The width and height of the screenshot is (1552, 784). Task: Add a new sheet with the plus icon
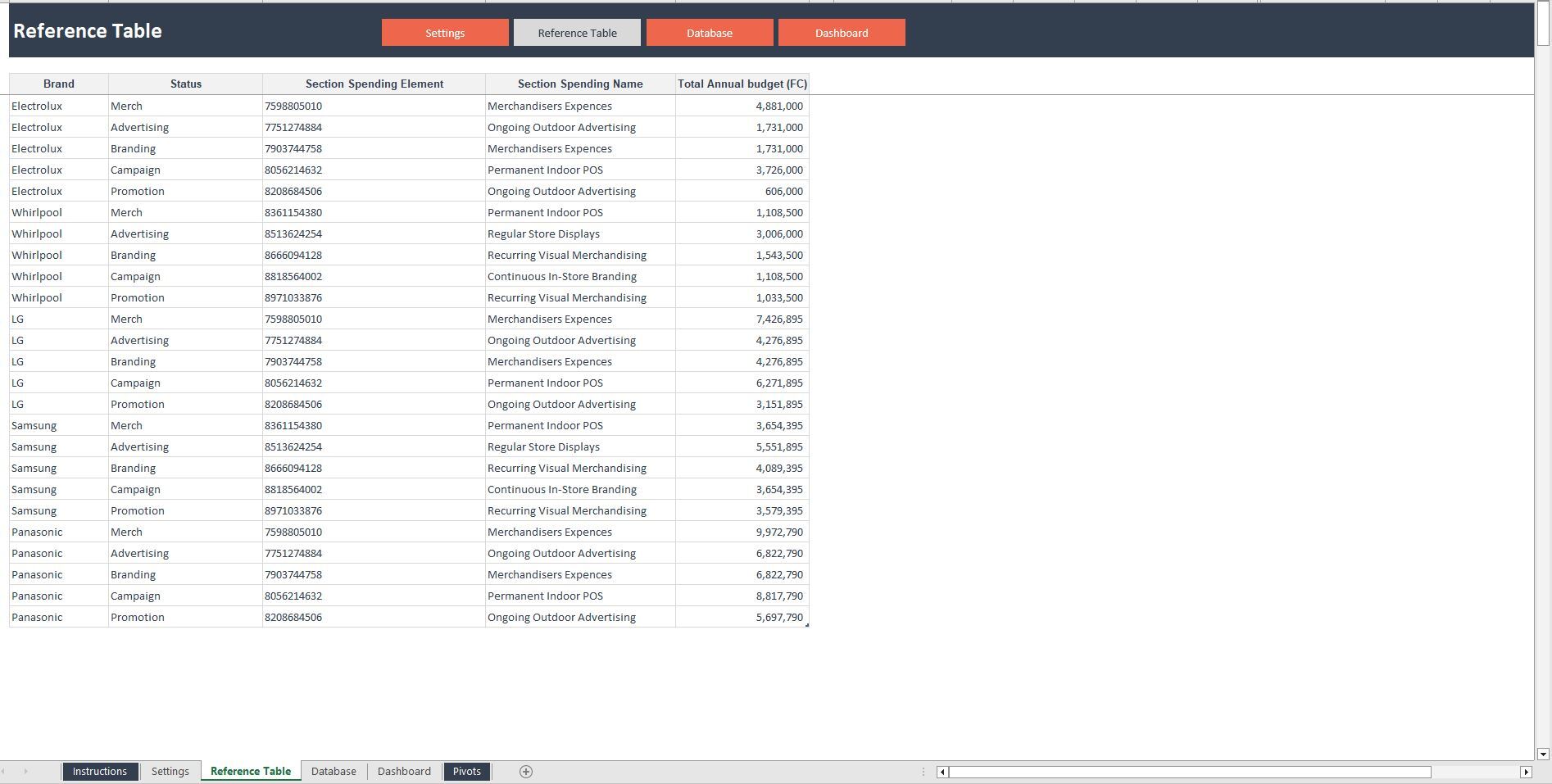(x=526, y=771)
